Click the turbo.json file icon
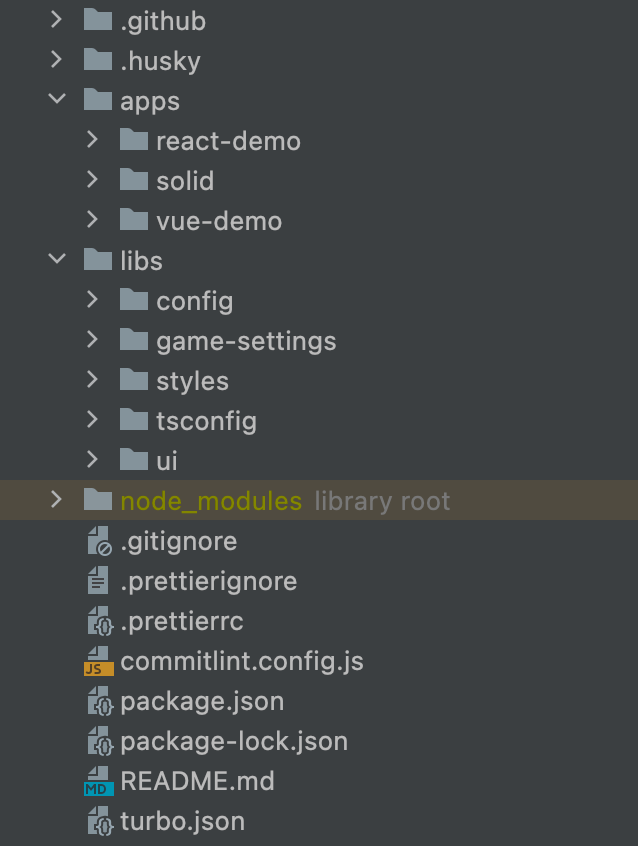 (x=98, y=821)
